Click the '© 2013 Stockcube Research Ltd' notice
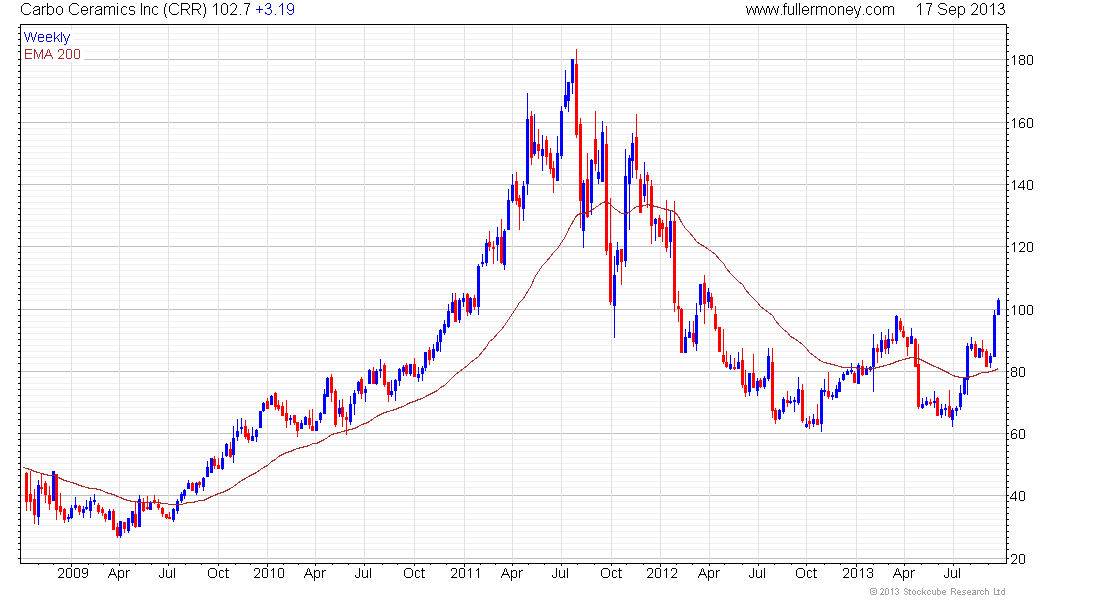The height and width of the screenshot is (600, 1100). [x=937, y=592]
